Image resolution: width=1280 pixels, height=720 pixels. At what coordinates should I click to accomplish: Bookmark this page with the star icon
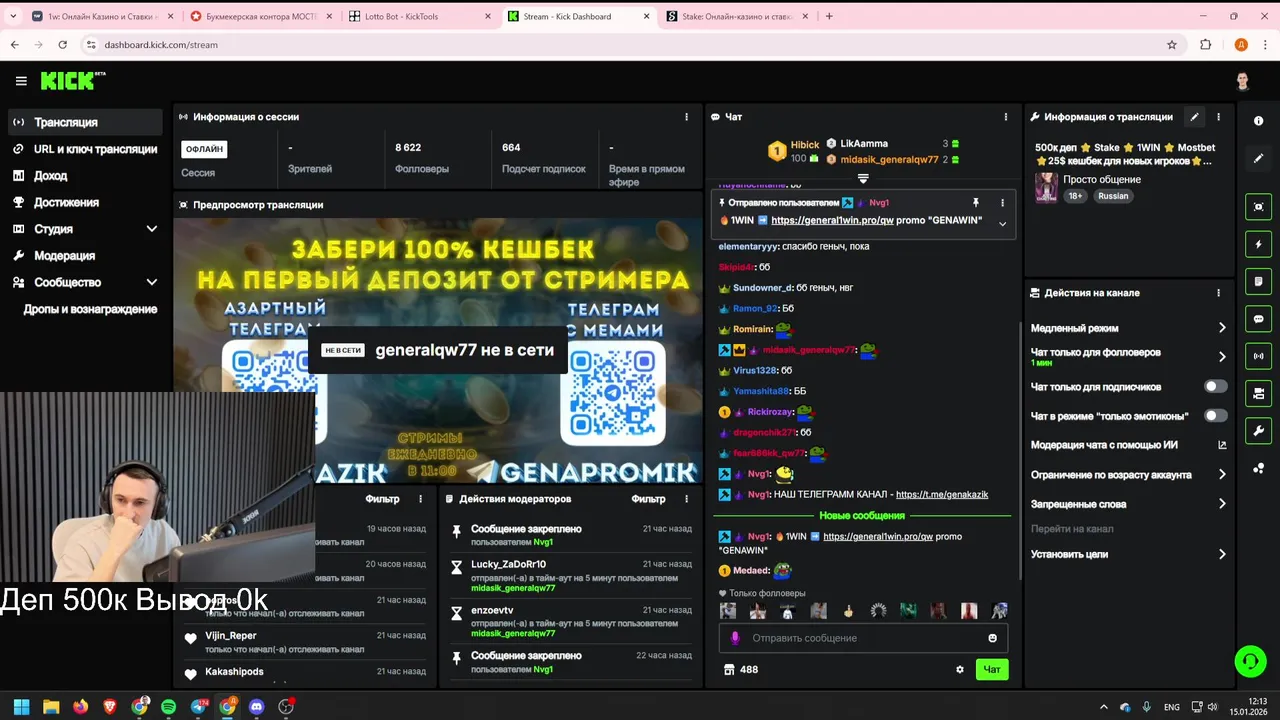point(1172,45)
